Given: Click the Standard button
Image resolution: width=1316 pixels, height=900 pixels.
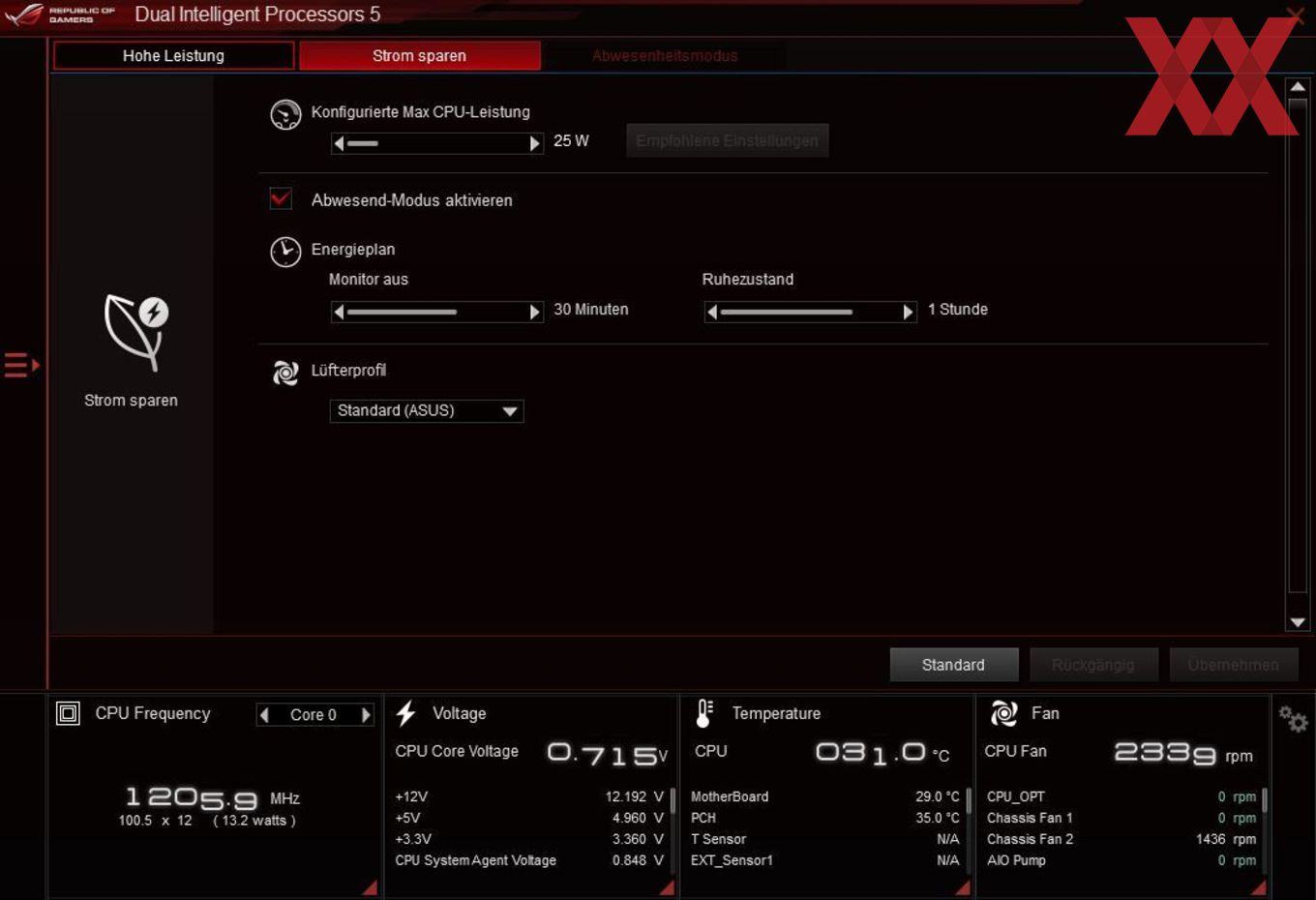Looking at the screenshot, I should [x=953, y=665].
